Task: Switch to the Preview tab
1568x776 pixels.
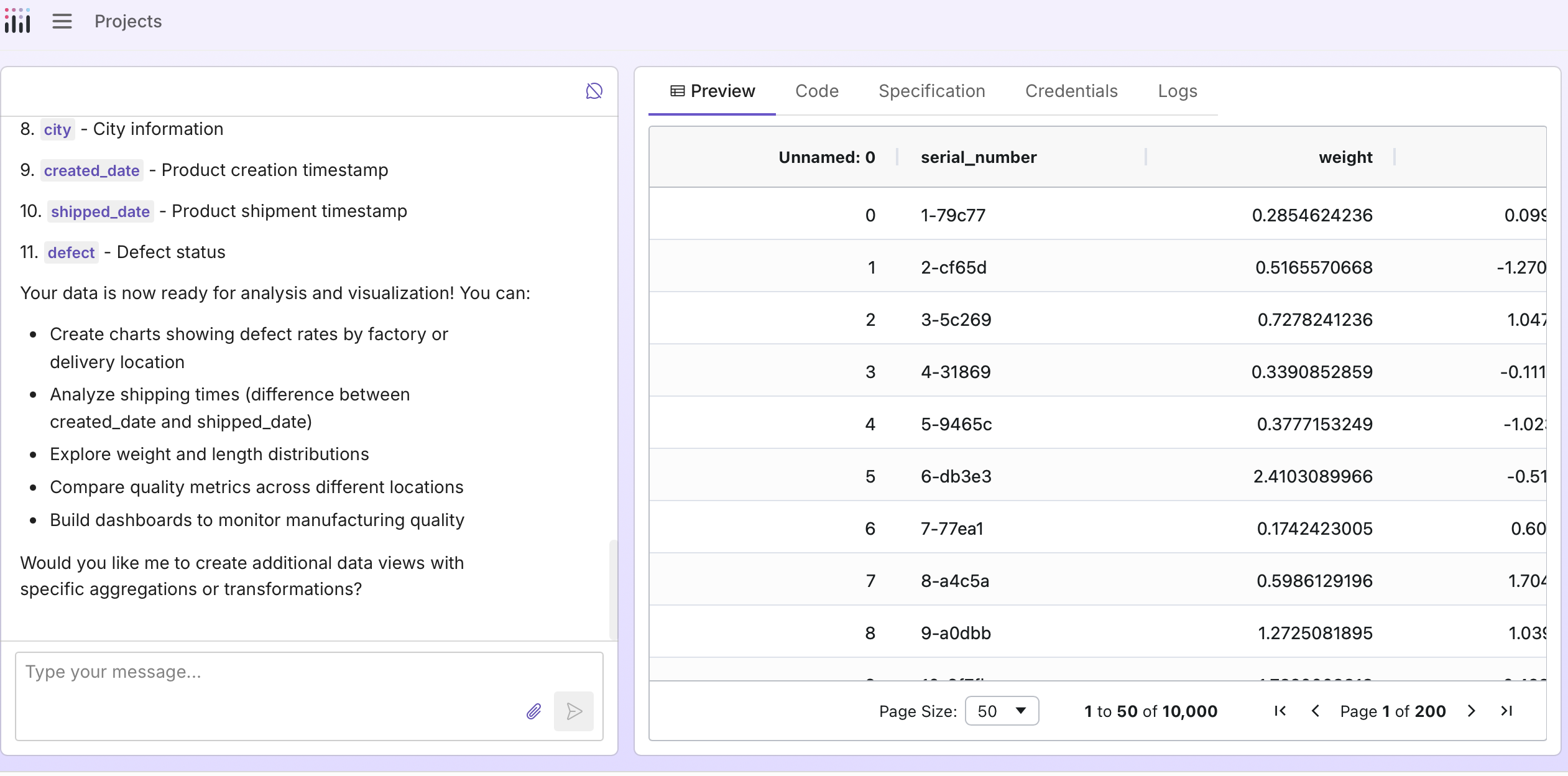Action: tap(713, 91)
